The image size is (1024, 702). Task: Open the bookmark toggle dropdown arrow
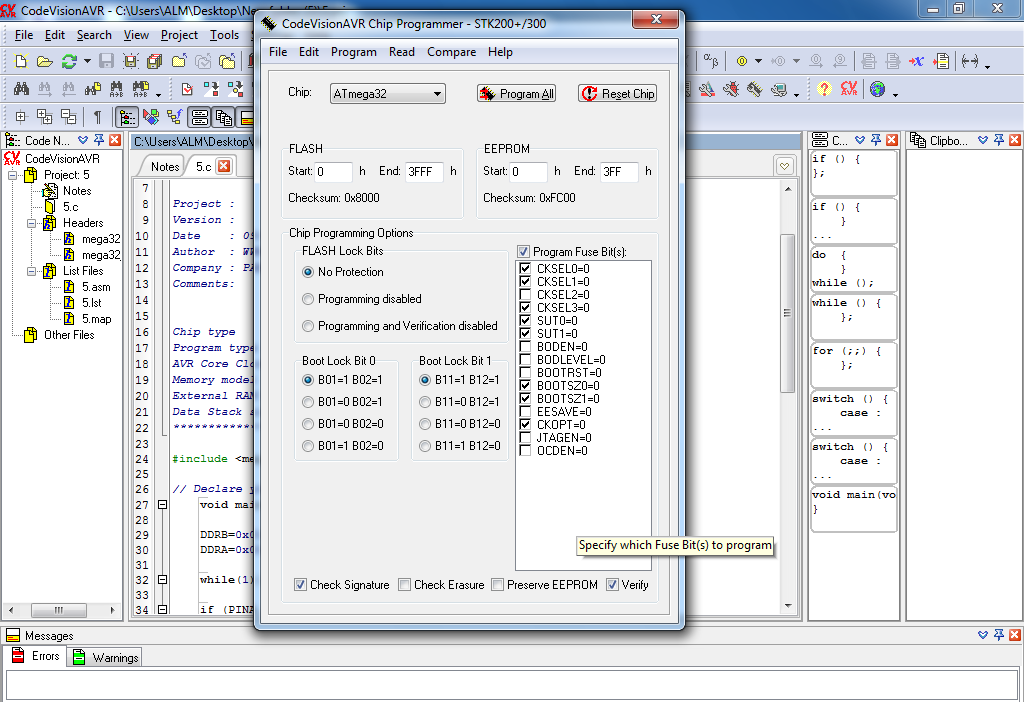pos(758,61)
